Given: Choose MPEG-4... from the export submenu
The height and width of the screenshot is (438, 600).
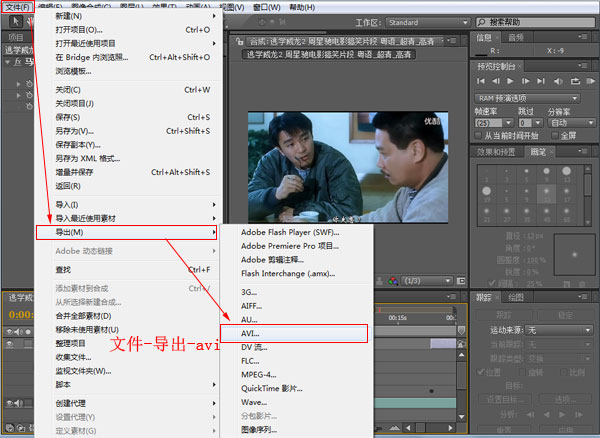Looking at the screenshot, I should pos(296,375).
